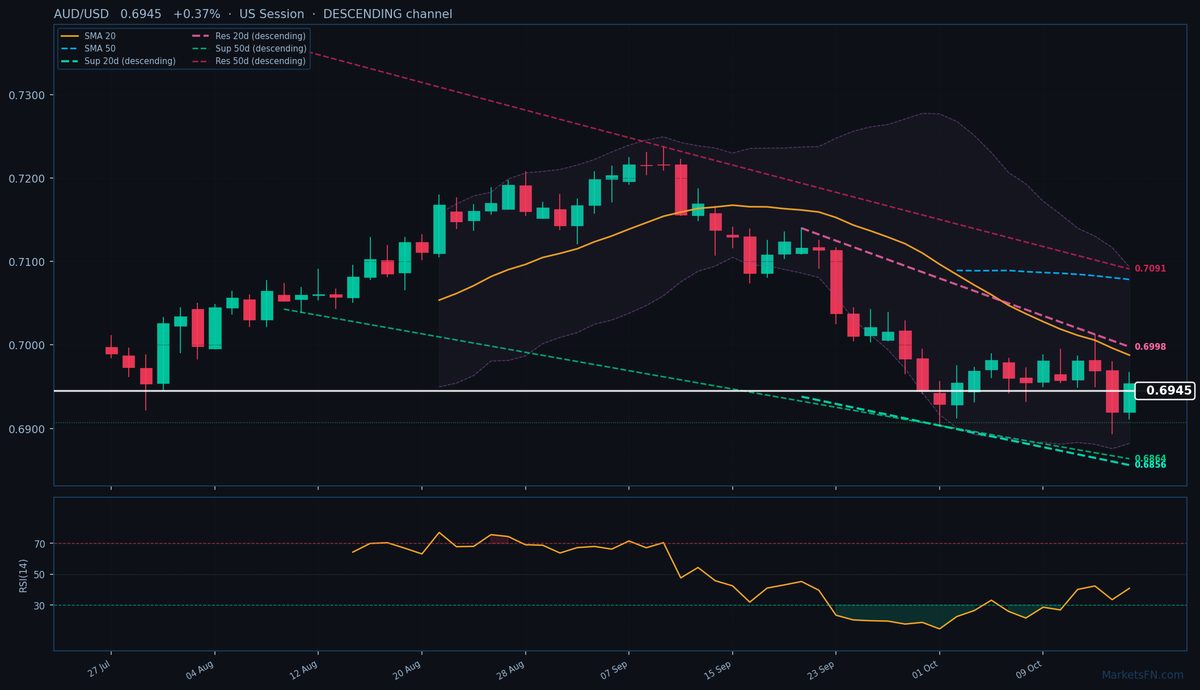Click the 01 Oct date label
Image resolution: width=1200 pixels, height=690 pixels.
(926, 669)
